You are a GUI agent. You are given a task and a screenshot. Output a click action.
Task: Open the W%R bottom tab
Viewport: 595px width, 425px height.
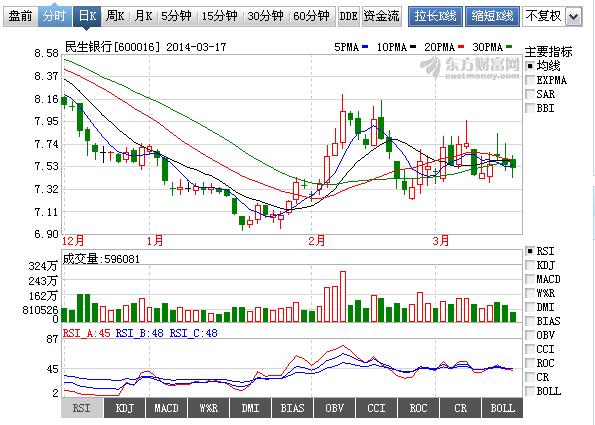[208, 408]
